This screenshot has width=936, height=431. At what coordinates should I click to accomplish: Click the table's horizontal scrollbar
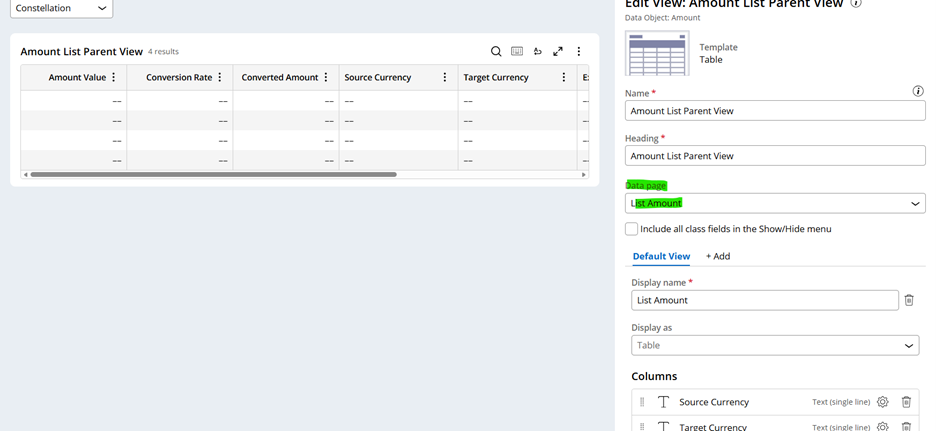[x=213, y=174]
